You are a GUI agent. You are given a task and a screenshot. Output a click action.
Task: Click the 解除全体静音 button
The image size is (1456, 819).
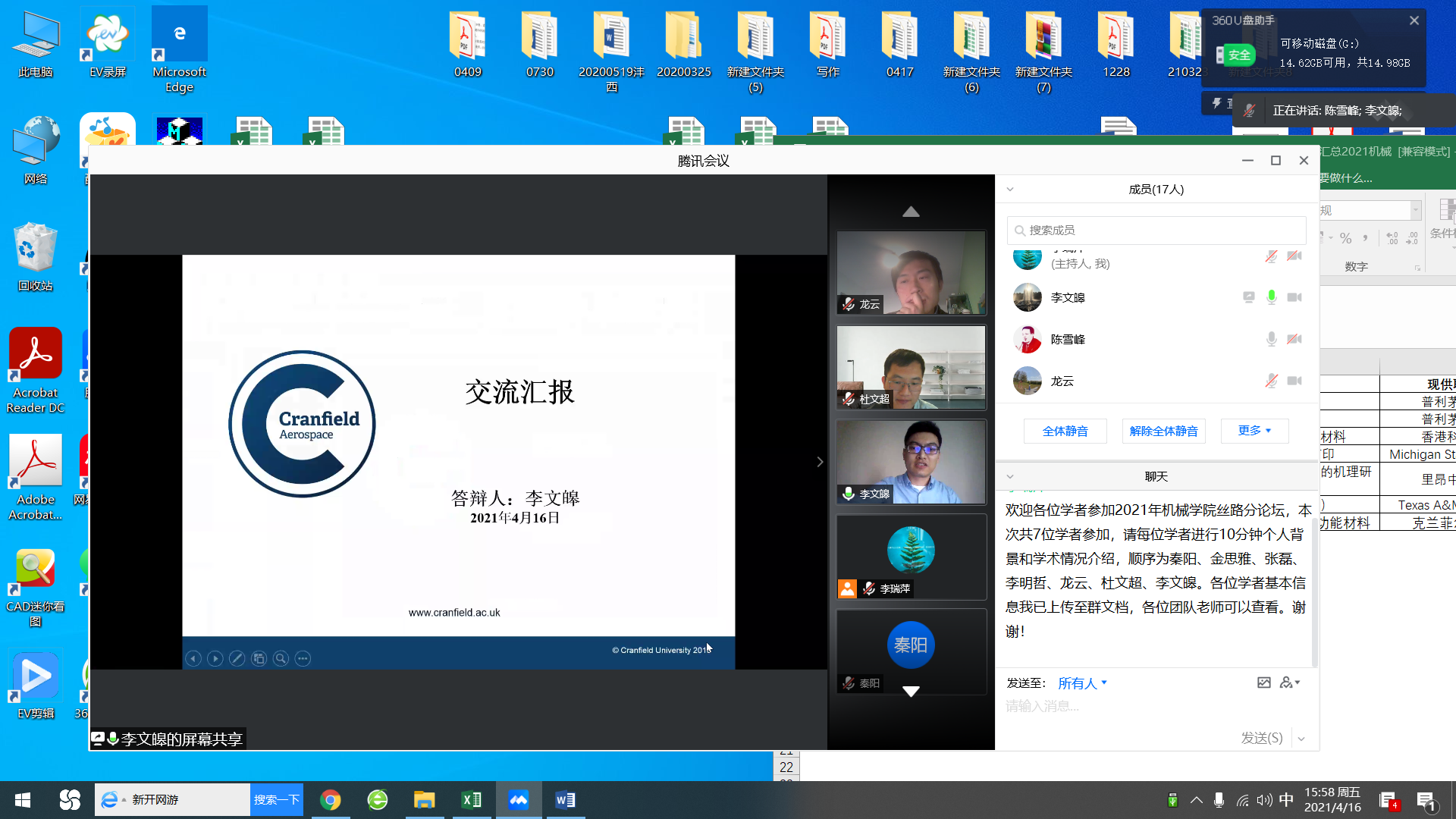click(1163, 431)
